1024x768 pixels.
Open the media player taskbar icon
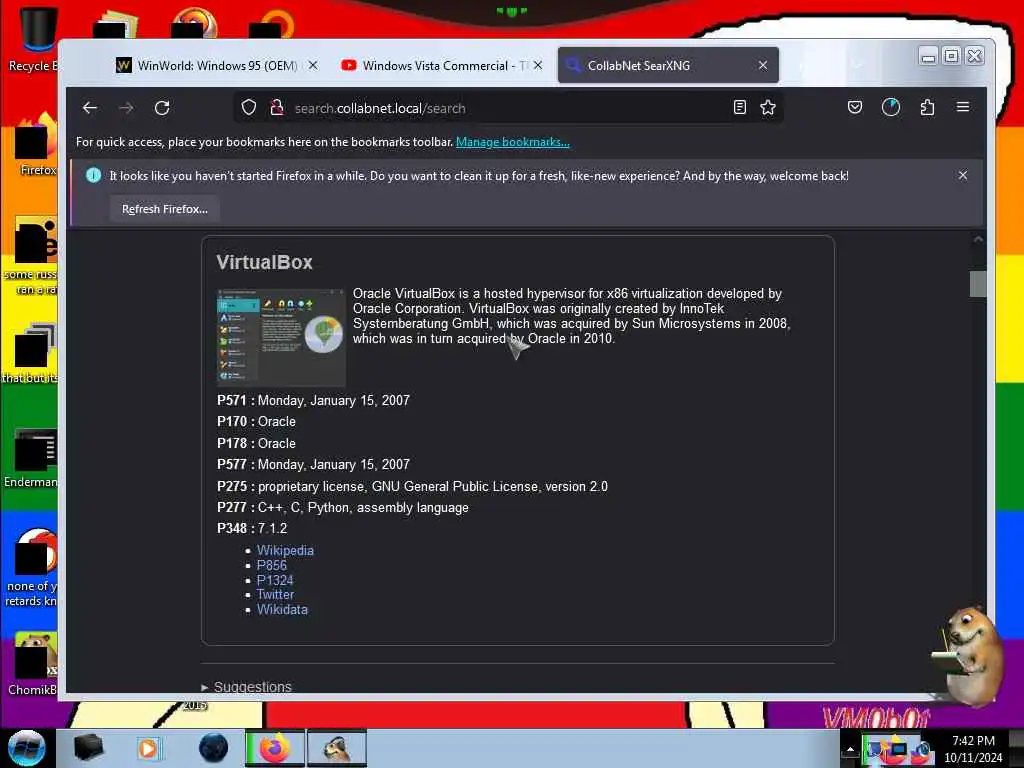(x=148, y=748)
